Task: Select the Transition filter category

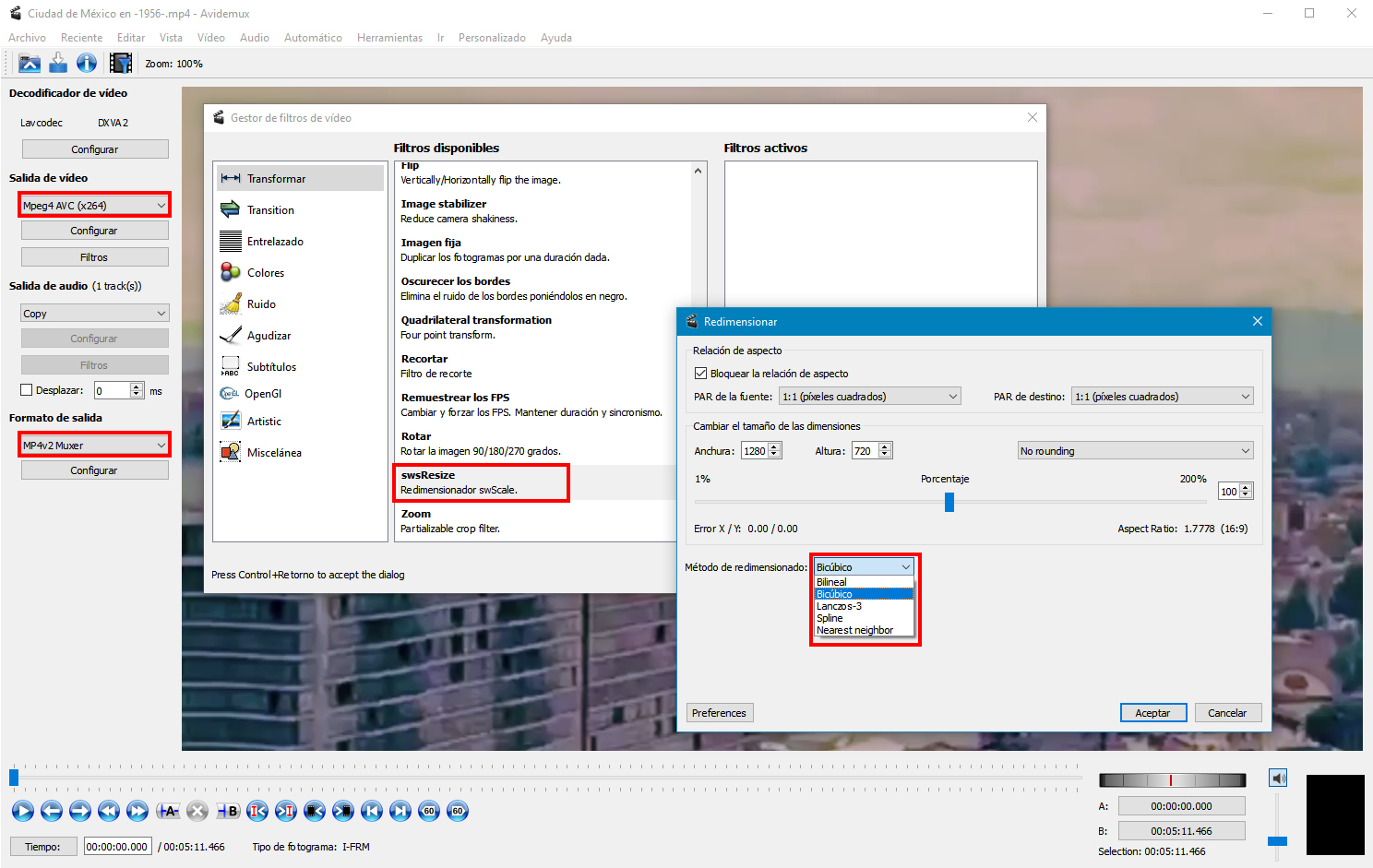Action: coord(300,209)
